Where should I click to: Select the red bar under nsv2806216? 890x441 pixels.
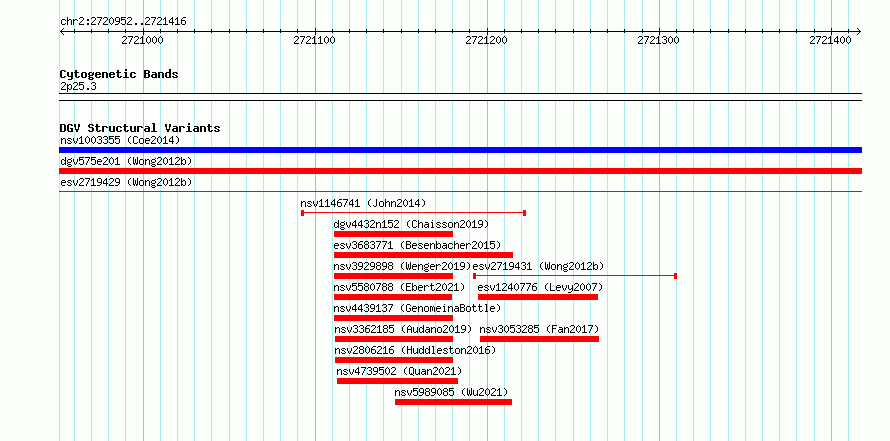(x=394, y=360)
